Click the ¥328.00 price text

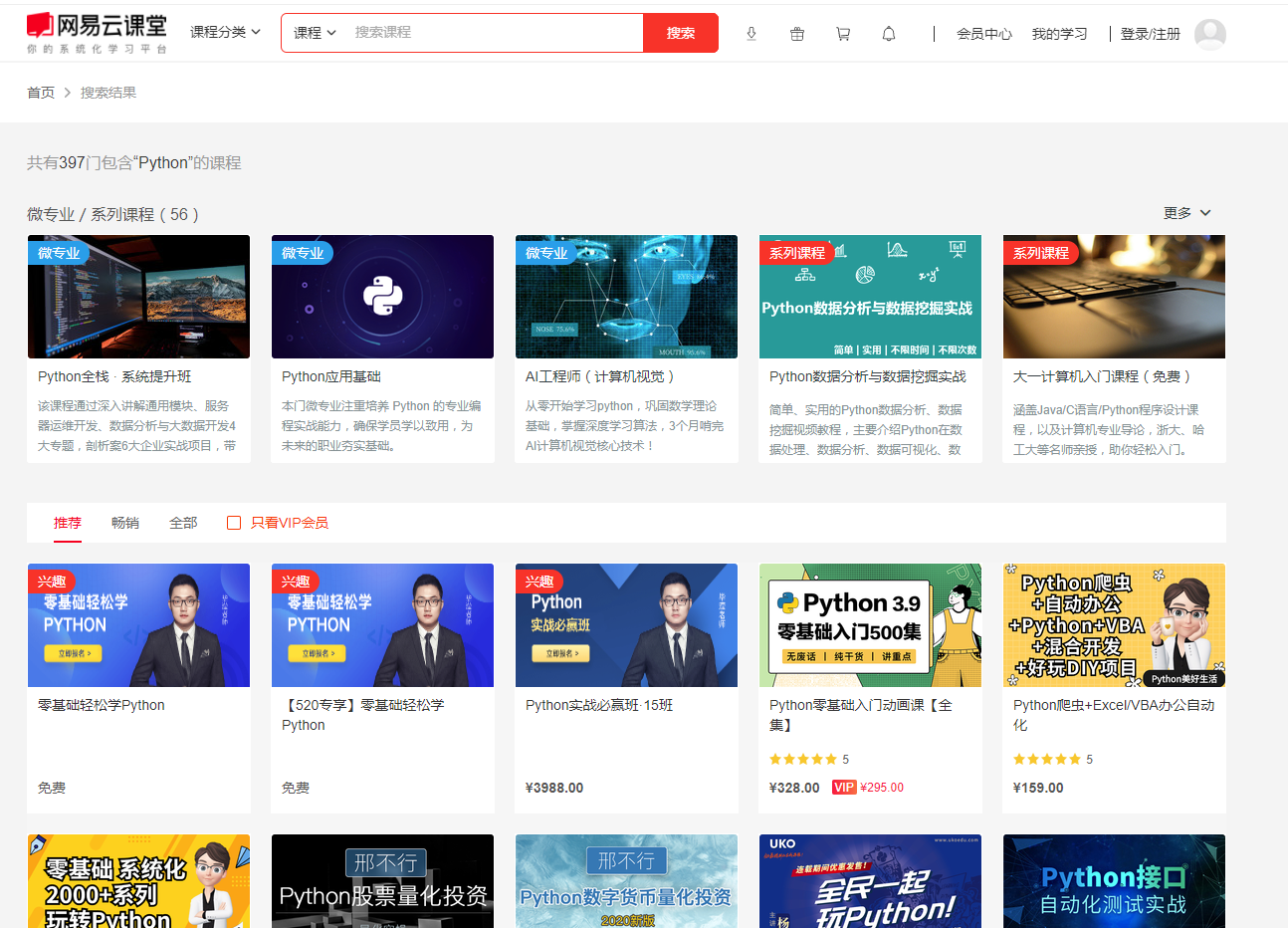(x=794, y=788)
